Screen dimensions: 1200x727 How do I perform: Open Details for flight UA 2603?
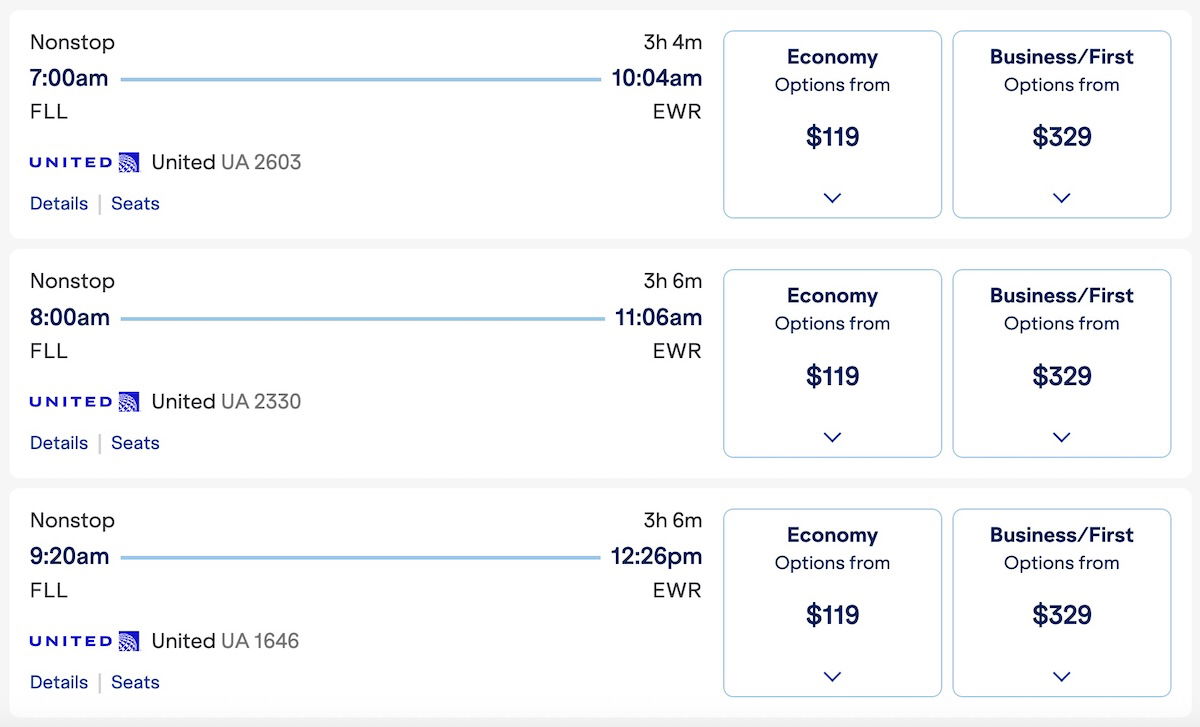coord(59,204)
